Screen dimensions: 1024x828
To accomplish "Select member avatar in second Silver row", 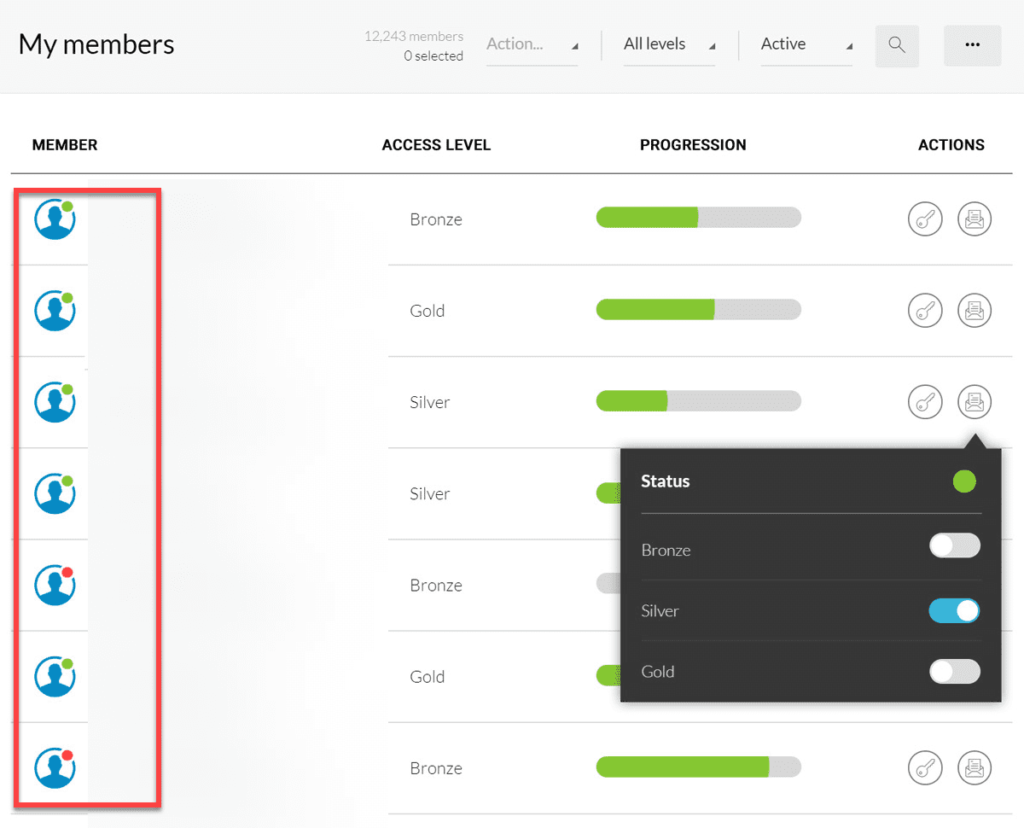I will (55, 494).
